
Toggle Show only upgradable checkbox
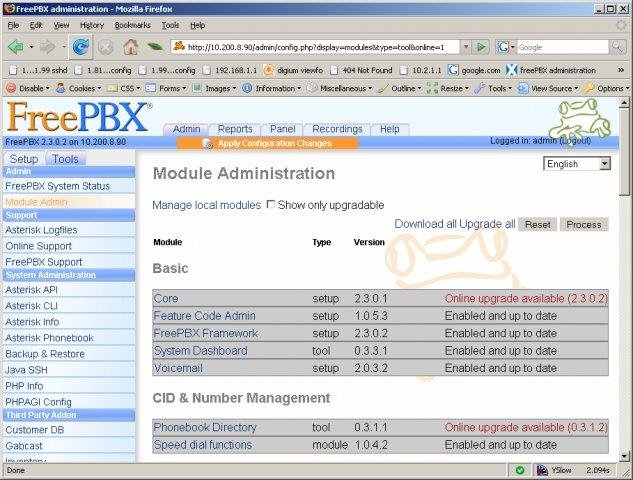click(270, 204)
